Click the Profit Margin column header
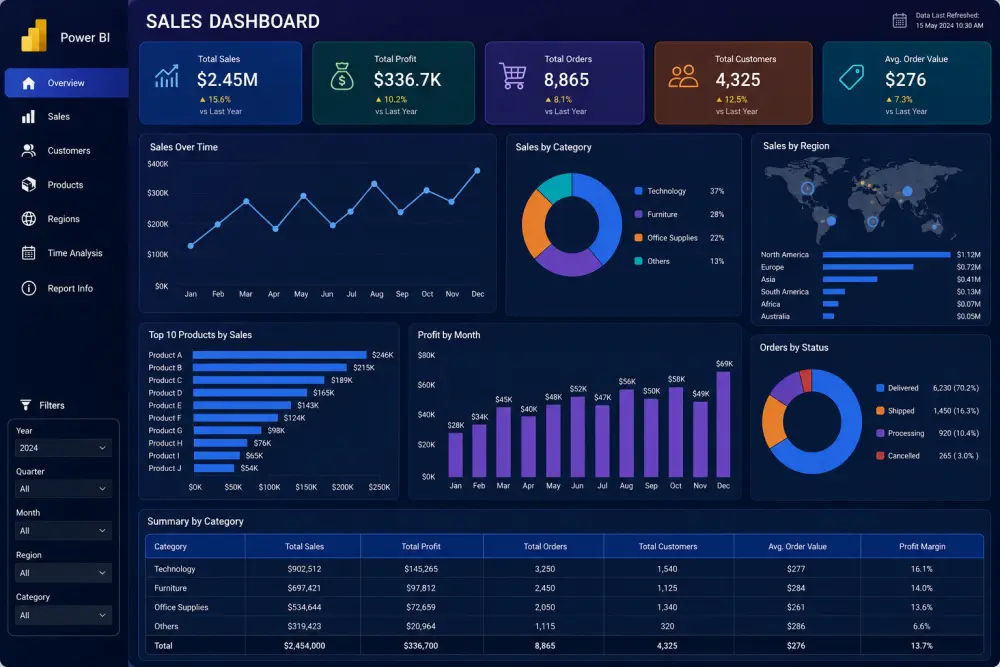Screen dimensions: 1000x667 click(922, 546)
